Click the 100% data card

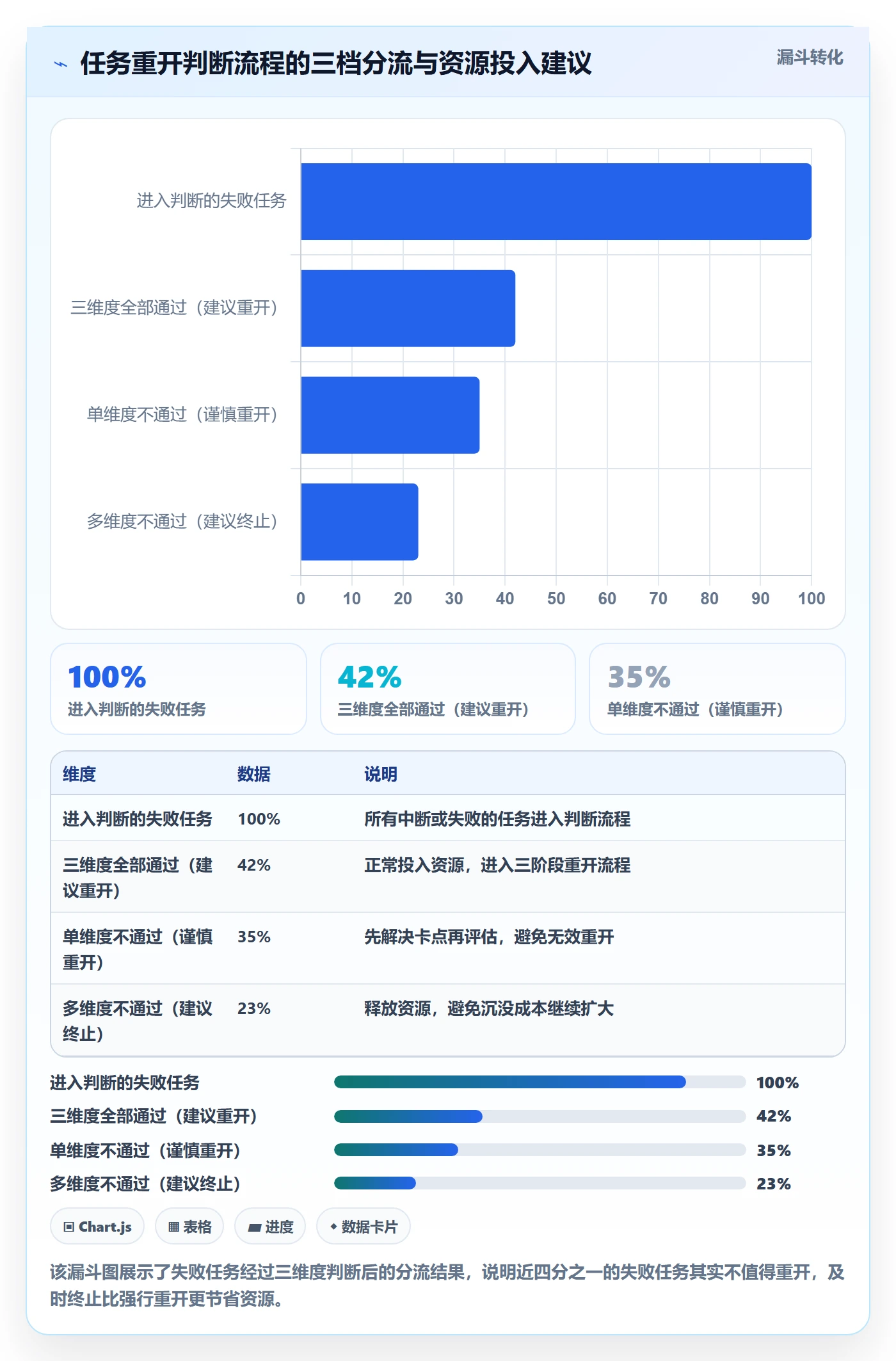pyautogui.click(x=179, y=689)
